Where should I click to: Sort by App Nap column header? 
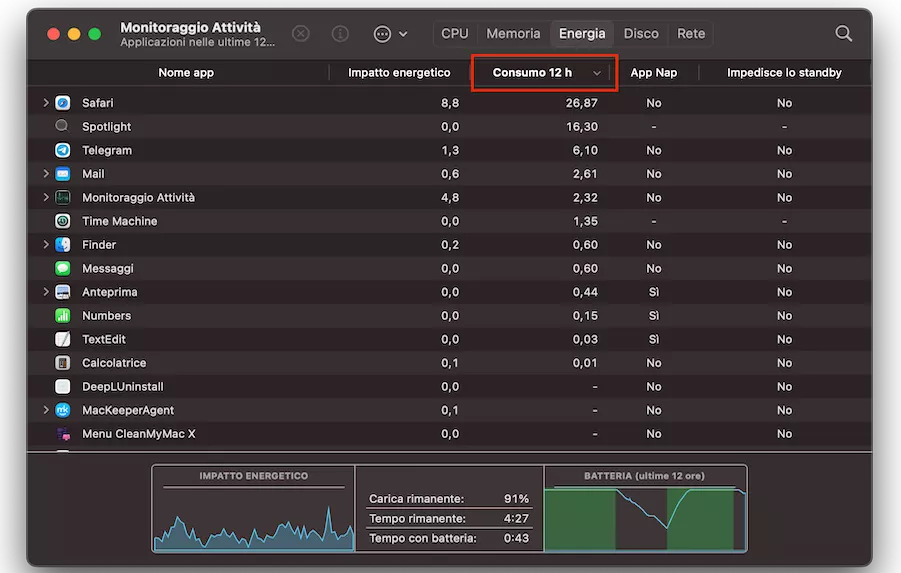(x=654, y=73)
